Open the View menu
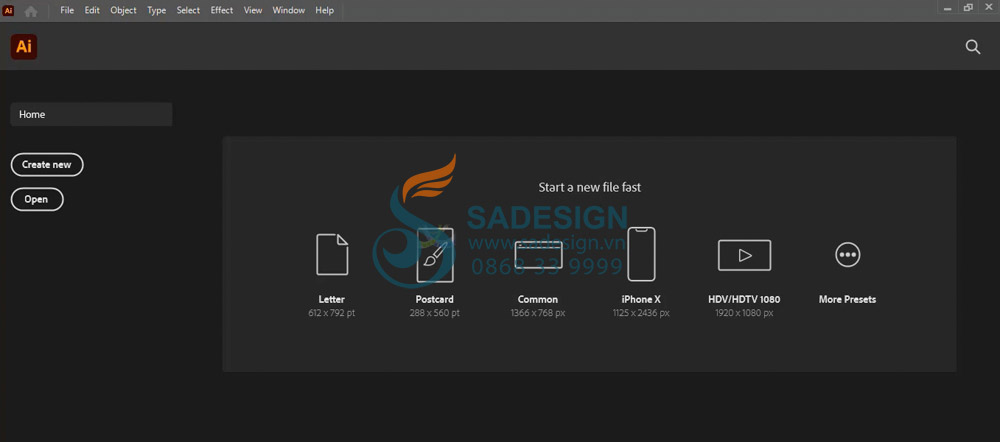The image size is (1000, 442). click(x=253, y=10)
